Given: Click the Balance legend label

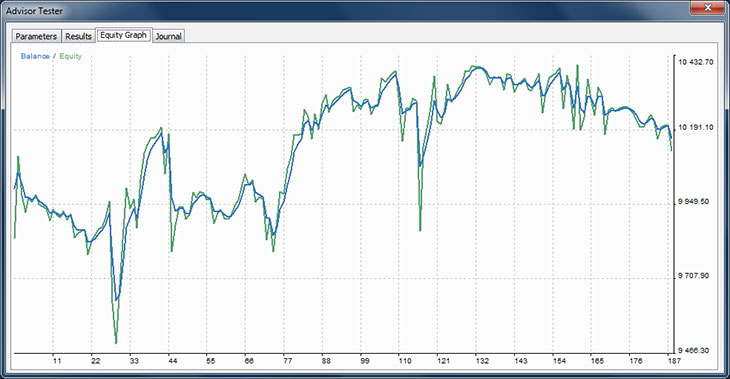Looking at the screenshot, I should (35, 56).
